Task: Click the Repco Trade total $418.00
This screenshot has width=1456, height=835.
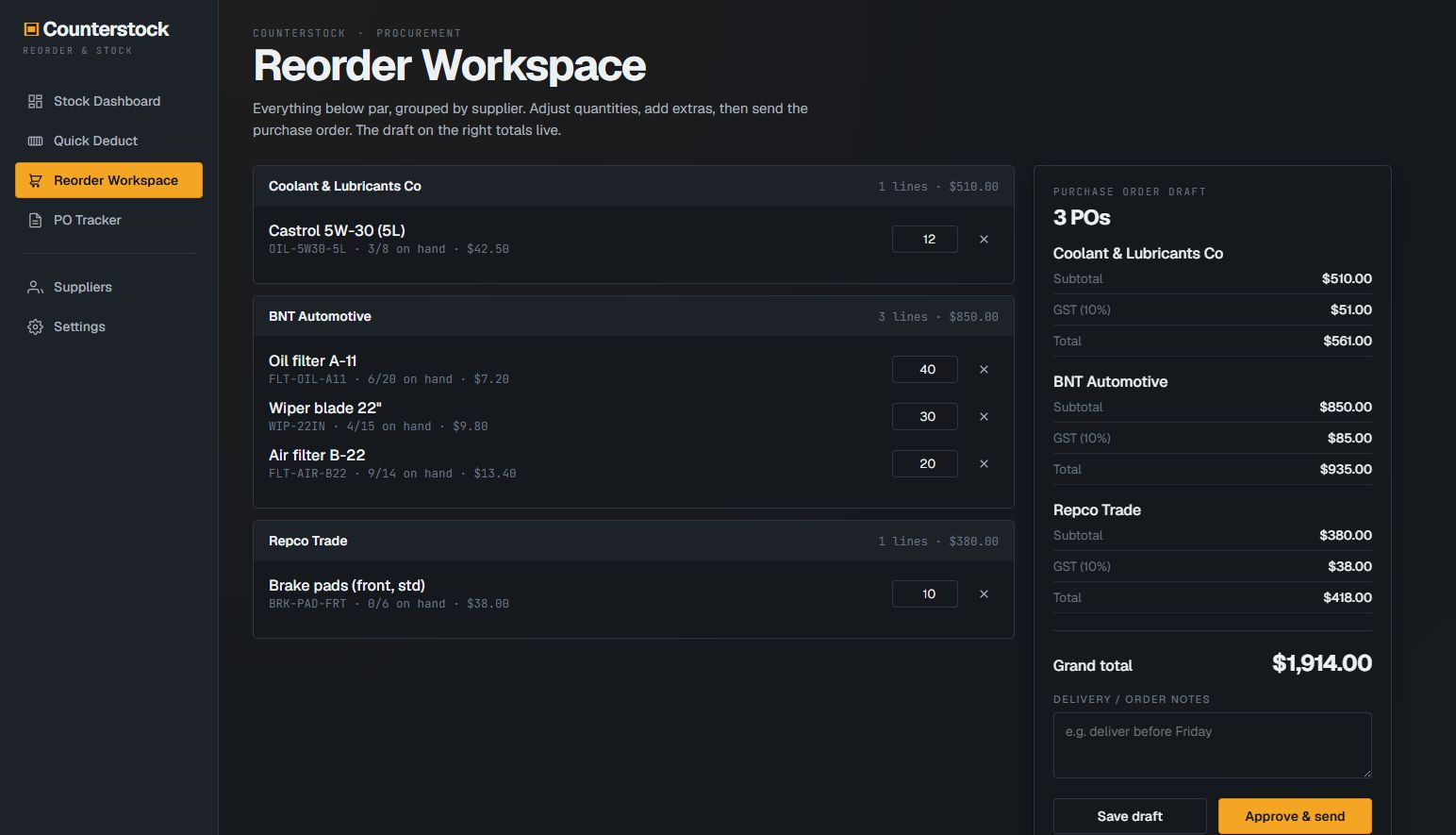Action: (x=1348, y=597)
